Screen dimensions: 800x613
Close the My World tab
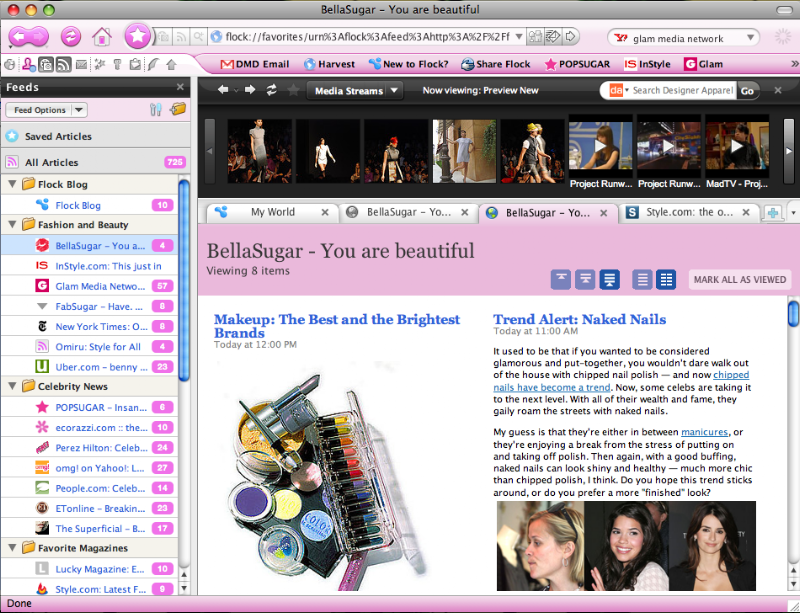tap(324, 212)
